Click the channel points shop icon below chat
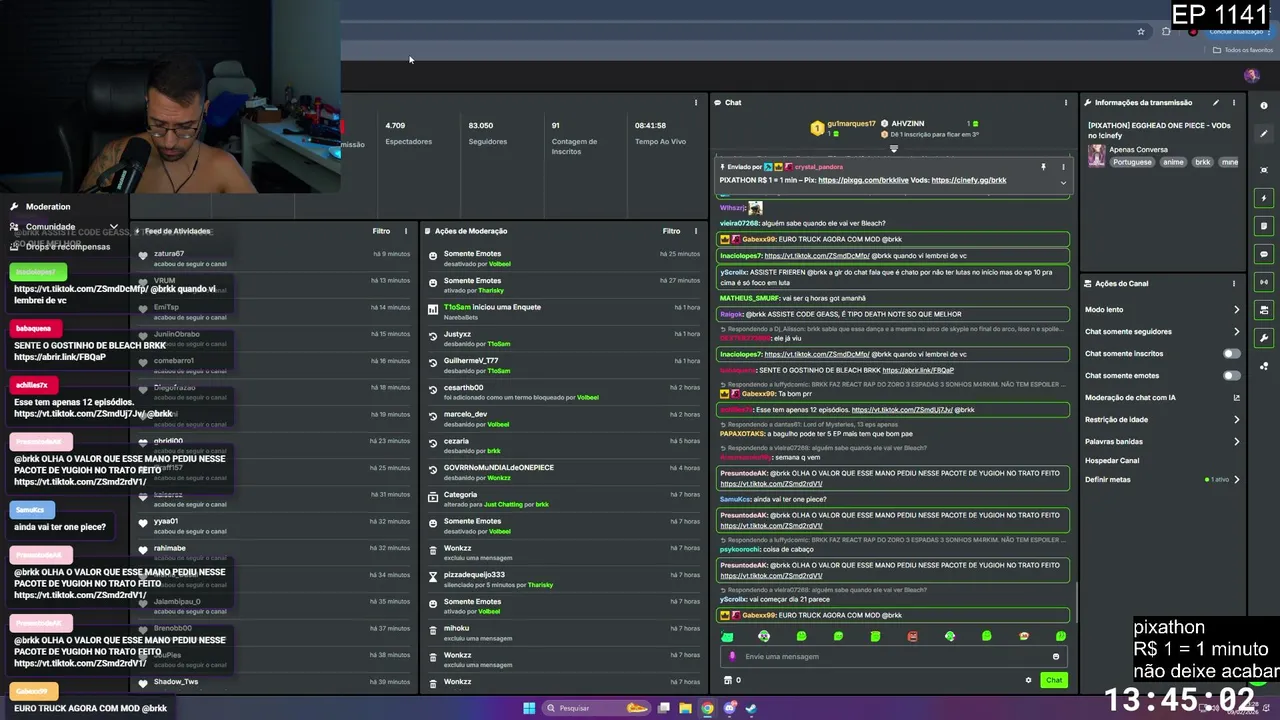Screen dimensions: 1280x720 click(728, 680)
